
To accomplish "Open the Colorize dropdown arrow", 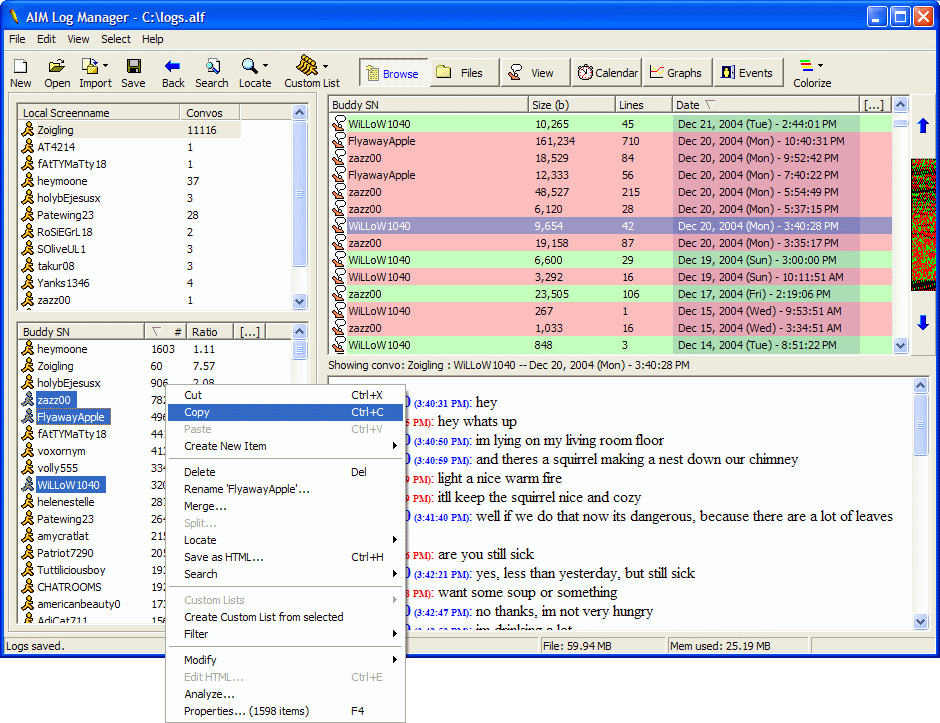I will (x=820, y=65).
